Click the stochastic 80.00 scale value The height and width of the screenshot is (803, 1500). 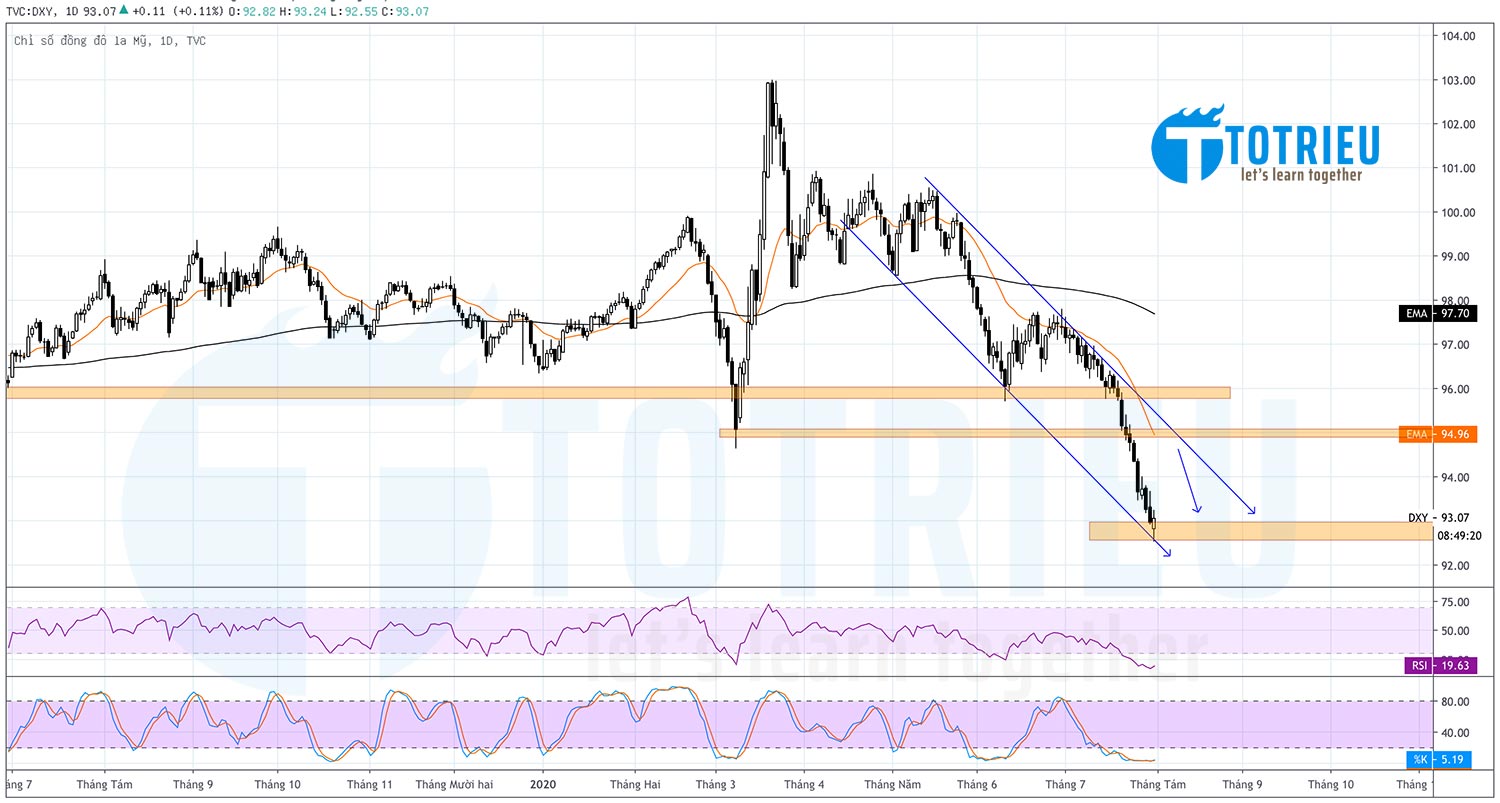[1456, 702]
